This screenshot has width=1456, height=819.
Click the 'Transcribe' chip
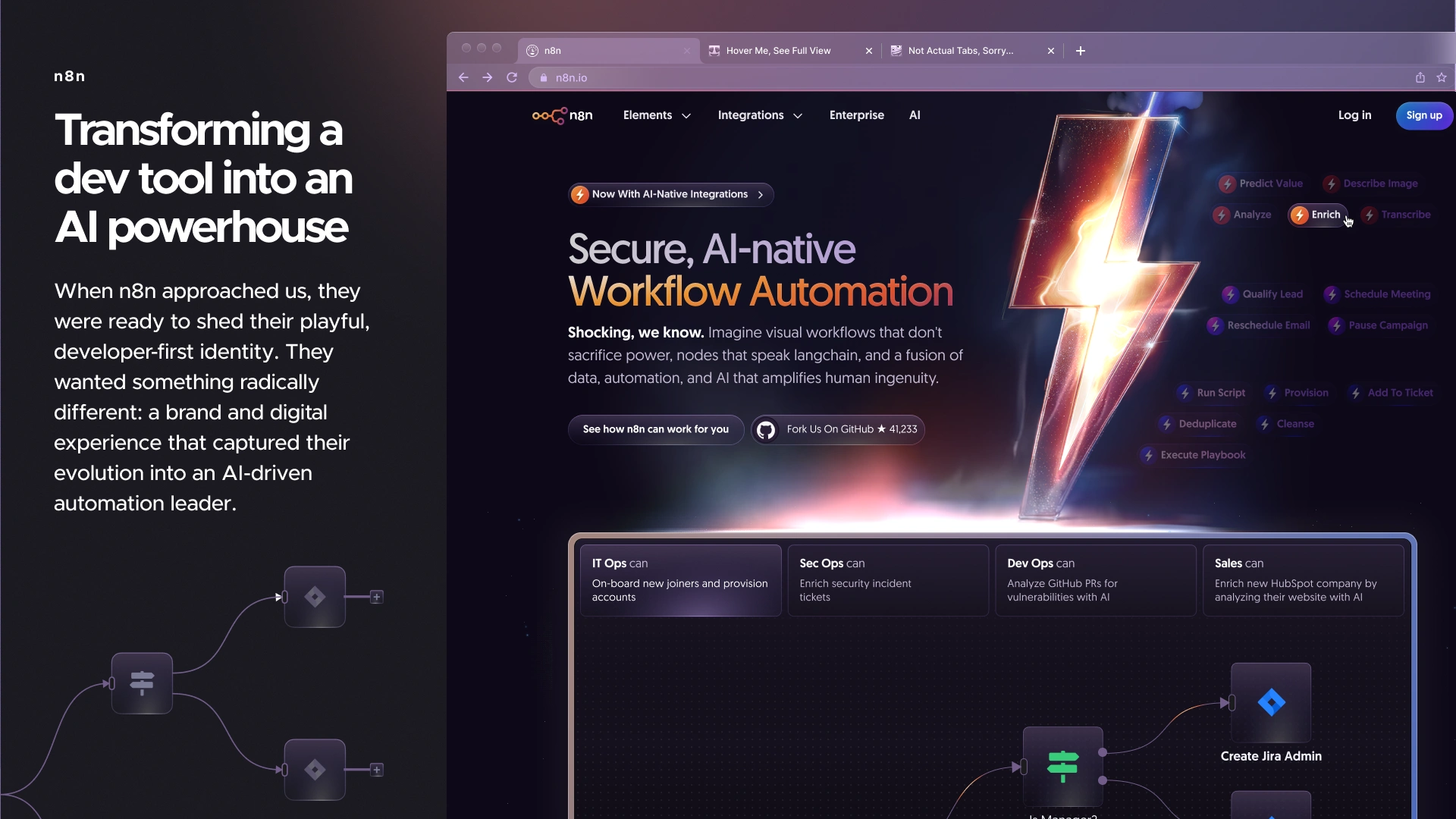pyautogui.click(x=1396, y=215)
